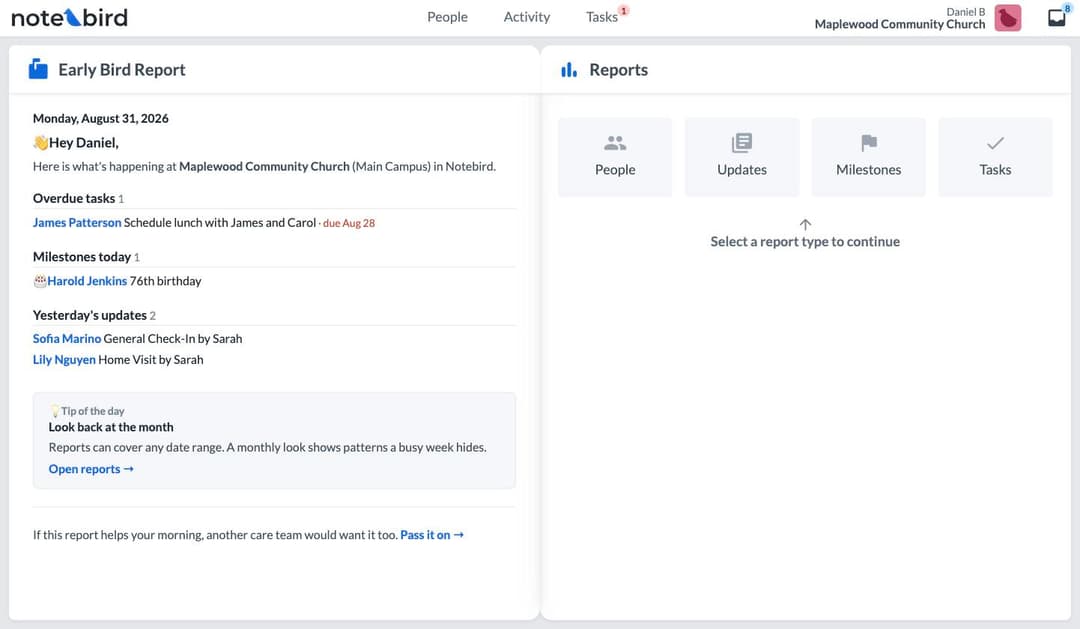Select the Milestones report type card

coord(869,157)
